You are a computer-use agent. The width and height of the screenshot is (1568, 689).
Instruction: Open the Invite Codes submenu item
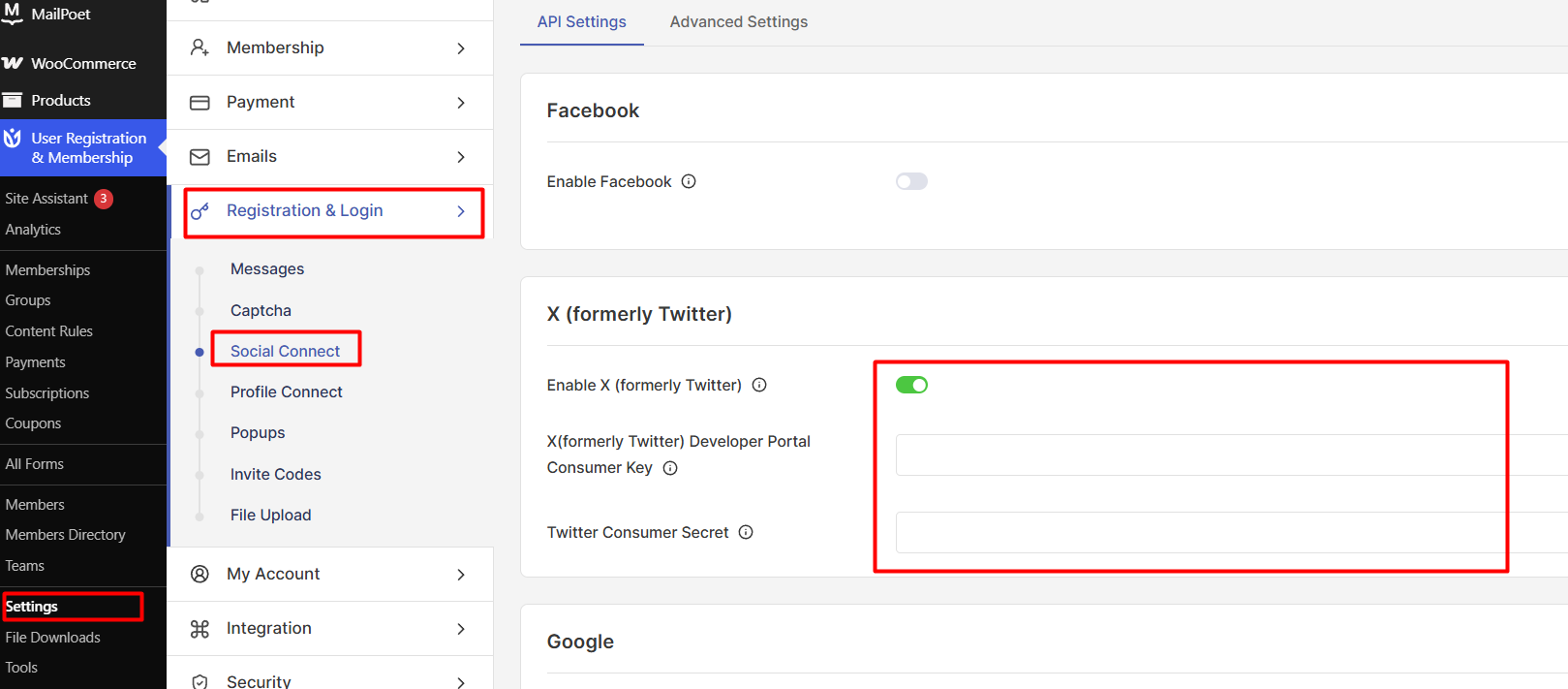tap(276, 474)
